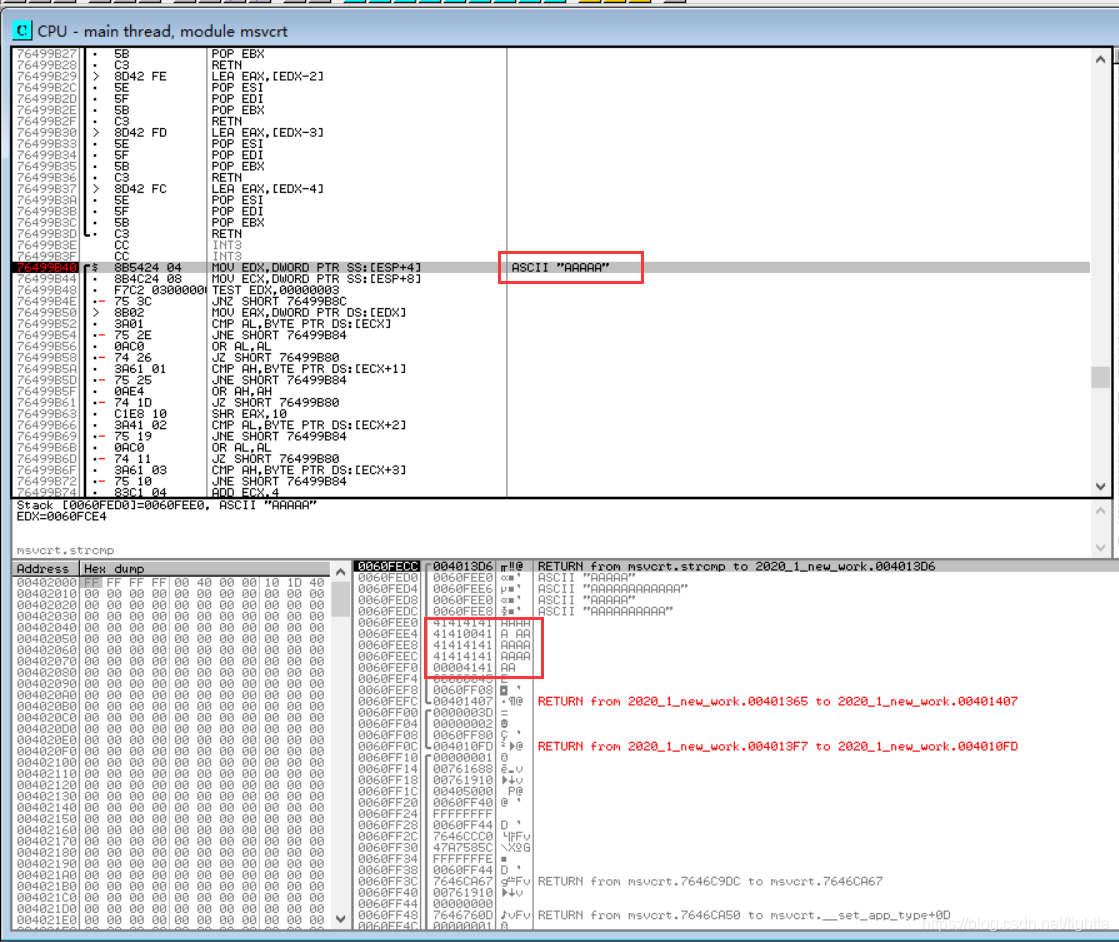1119x942 pixels.
Task: Click stack comment ASCII "AAAAAAAAAA"
Action: (x=605, y=612)
